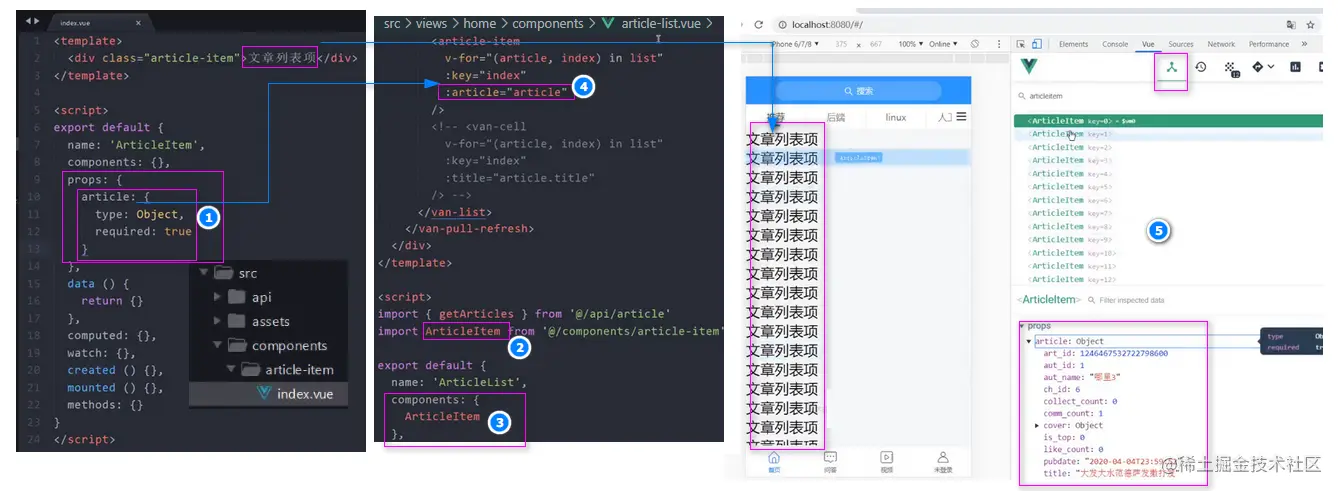Open the Vue timeline history icon

[x=1201, y=67]
